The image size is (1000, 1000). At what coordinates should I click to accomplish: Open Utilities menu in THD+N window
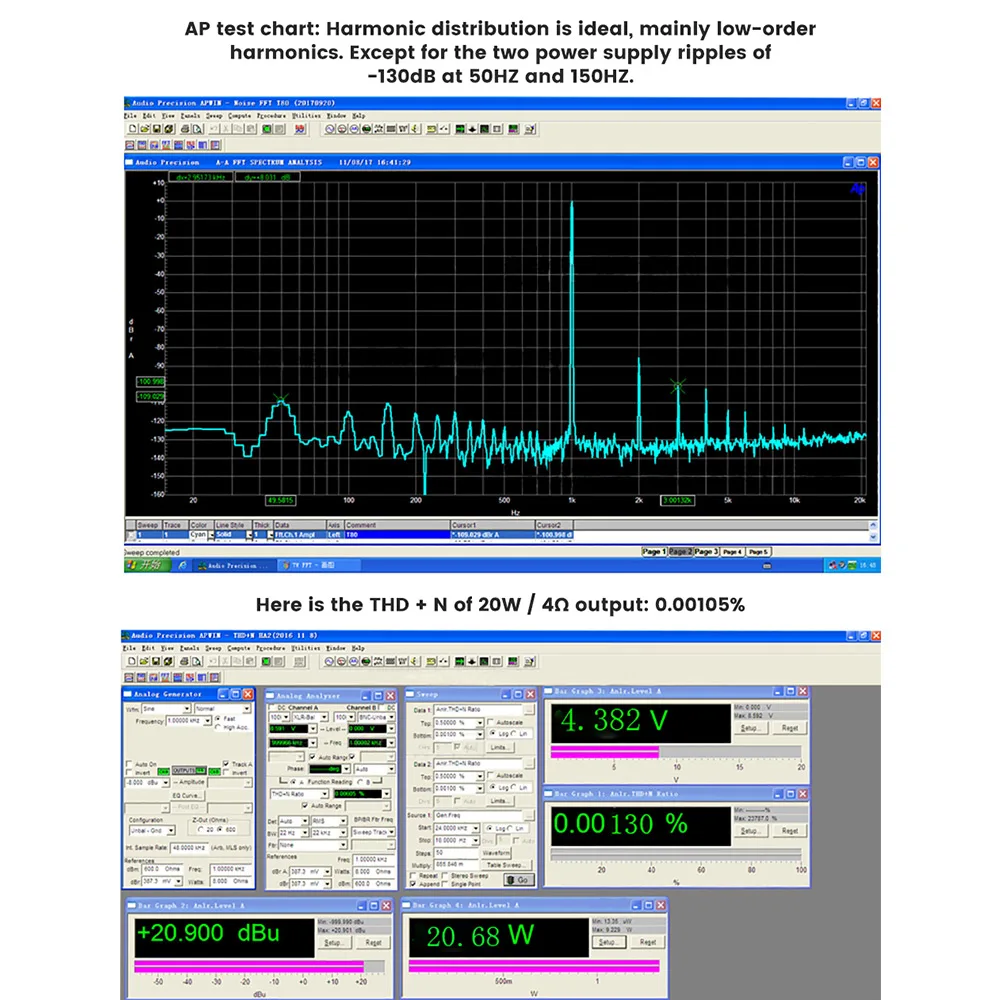click(305, 648)
